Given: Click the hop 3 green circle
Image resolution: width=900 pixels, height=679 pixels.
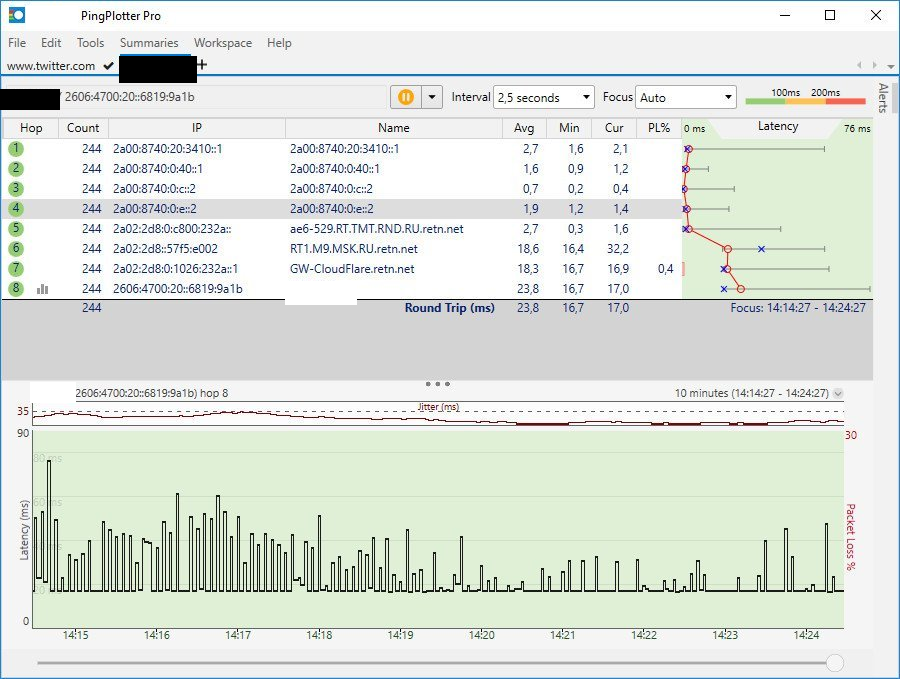Looking at the screenshot, I should 16,188.
